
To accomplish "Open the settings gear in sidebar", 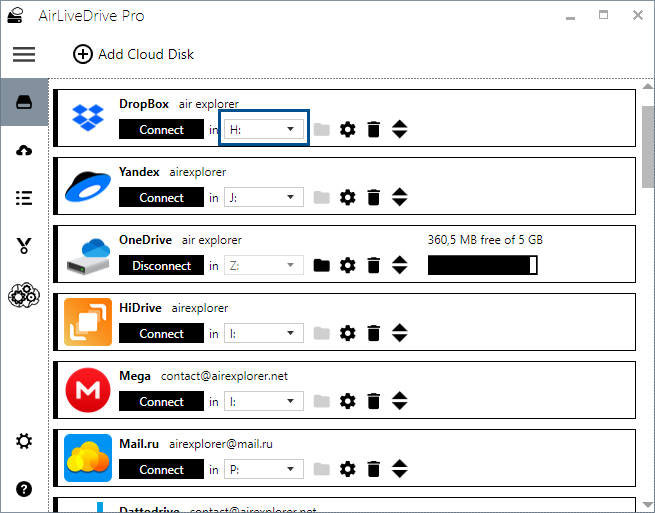I will [x=24, y=441].
